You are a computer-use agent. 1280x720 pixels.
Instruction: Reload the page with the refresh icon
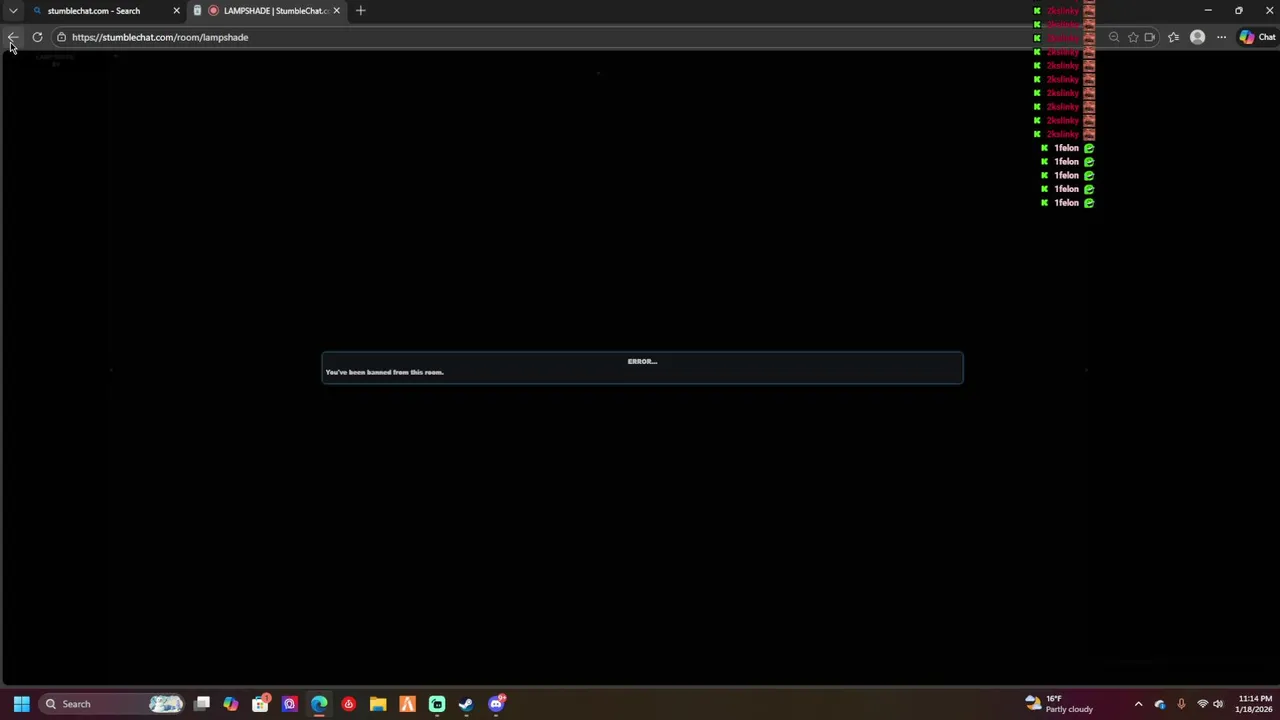[x=37, y=37]
